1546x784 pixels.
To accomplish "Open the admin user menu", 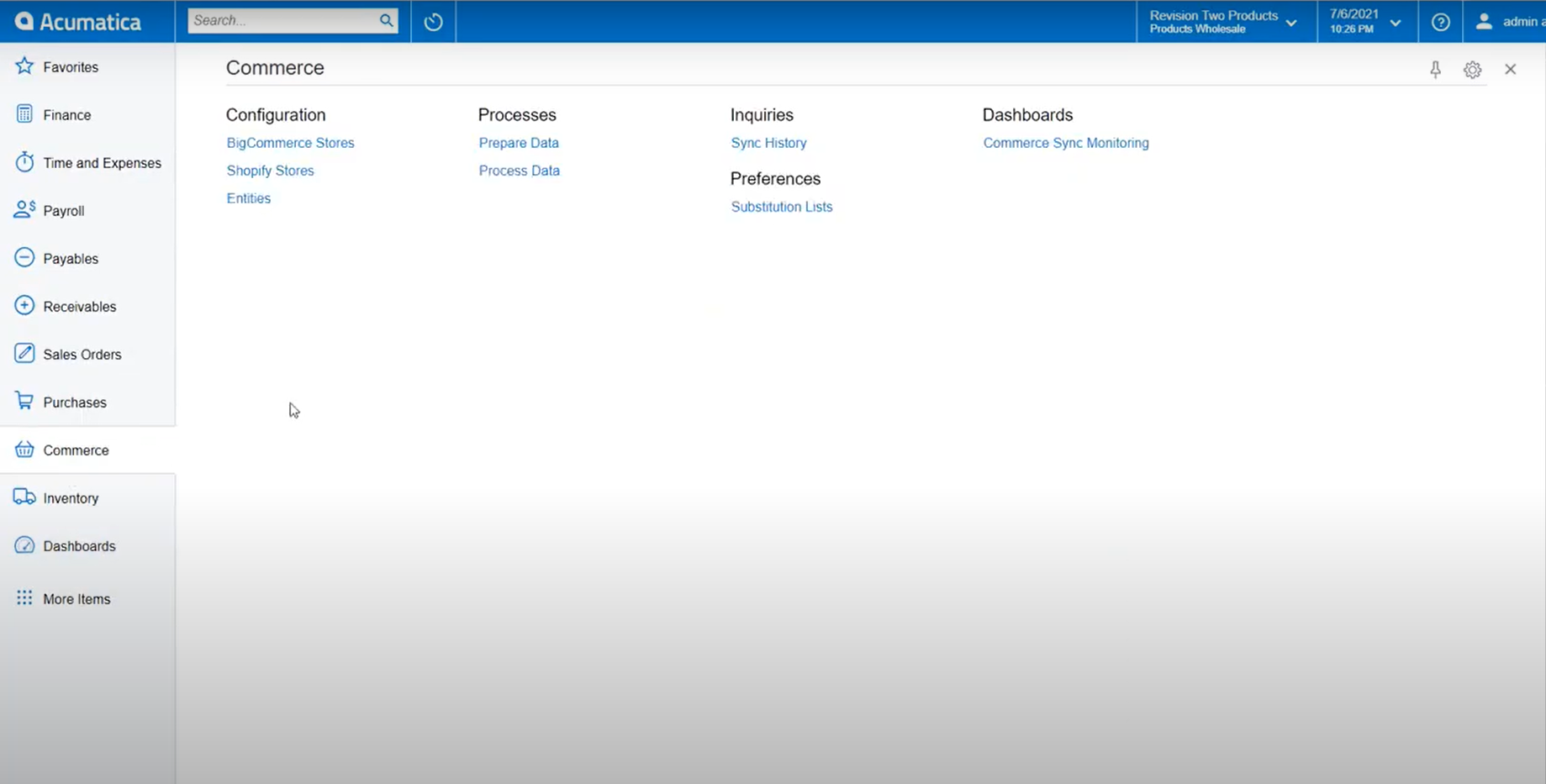I will coord(1510,22).
